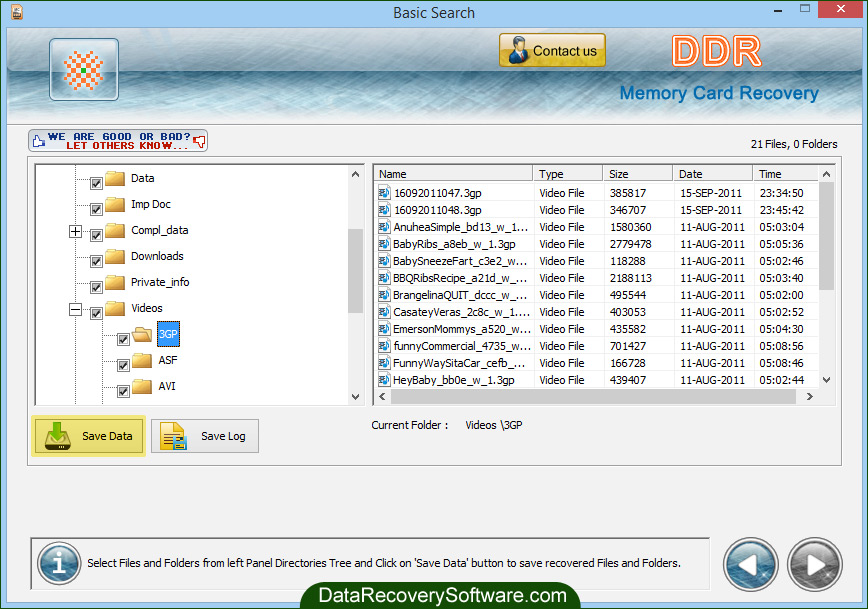This screenshot has height=609, width=868.
Task: Click the Save Log button
Action: 204,436
